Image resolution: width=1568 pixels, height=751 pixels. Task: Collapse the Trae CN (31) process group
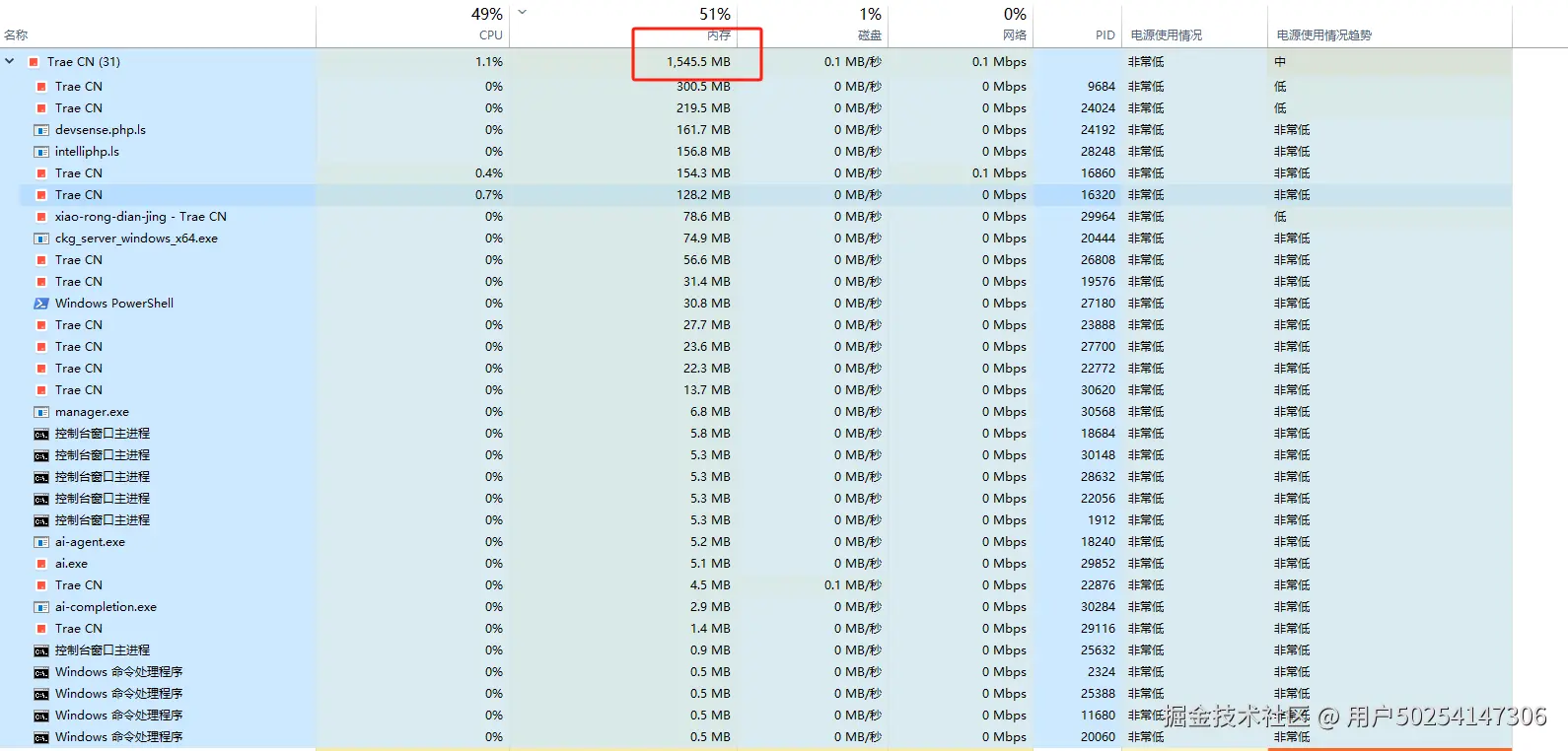[x=10, y=61]
